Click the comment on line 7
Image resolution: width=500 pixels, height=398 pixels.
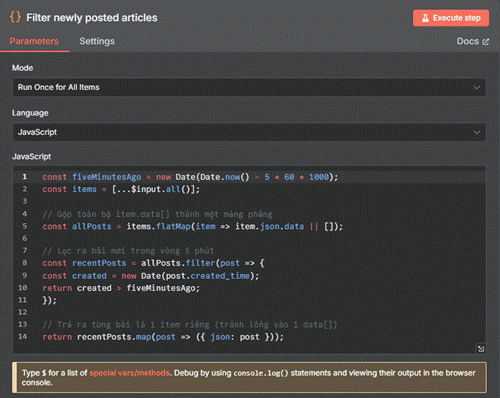coord(128,251)
